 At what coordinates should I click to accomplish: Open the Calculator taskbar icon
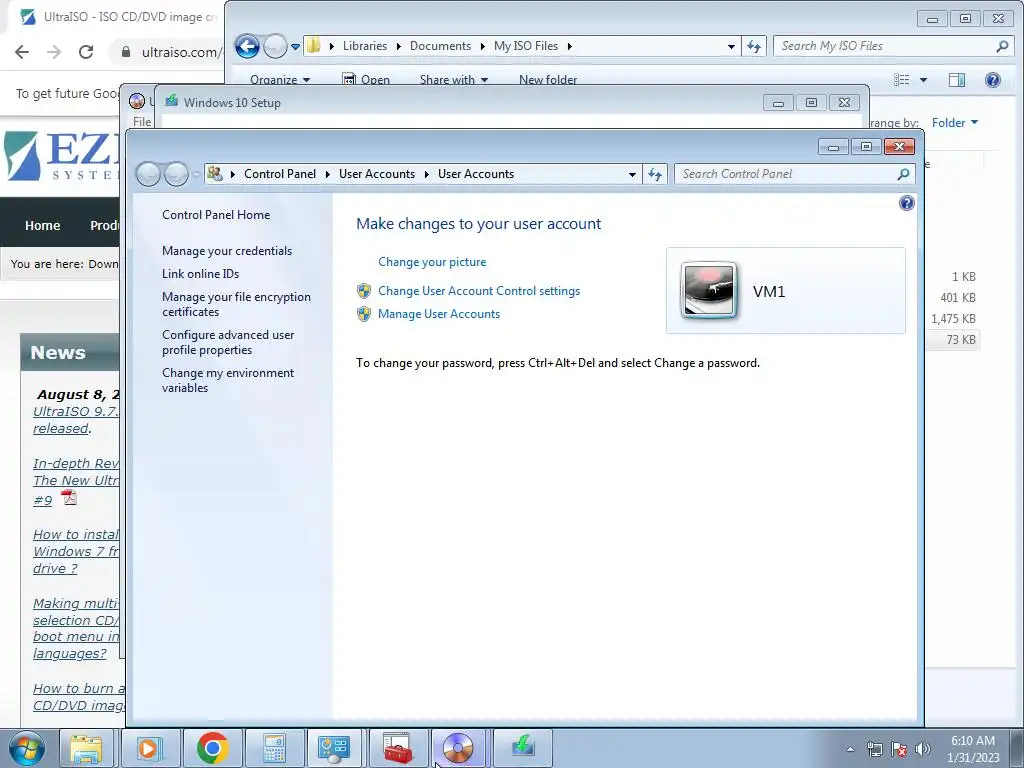click(x=274, y=748)
